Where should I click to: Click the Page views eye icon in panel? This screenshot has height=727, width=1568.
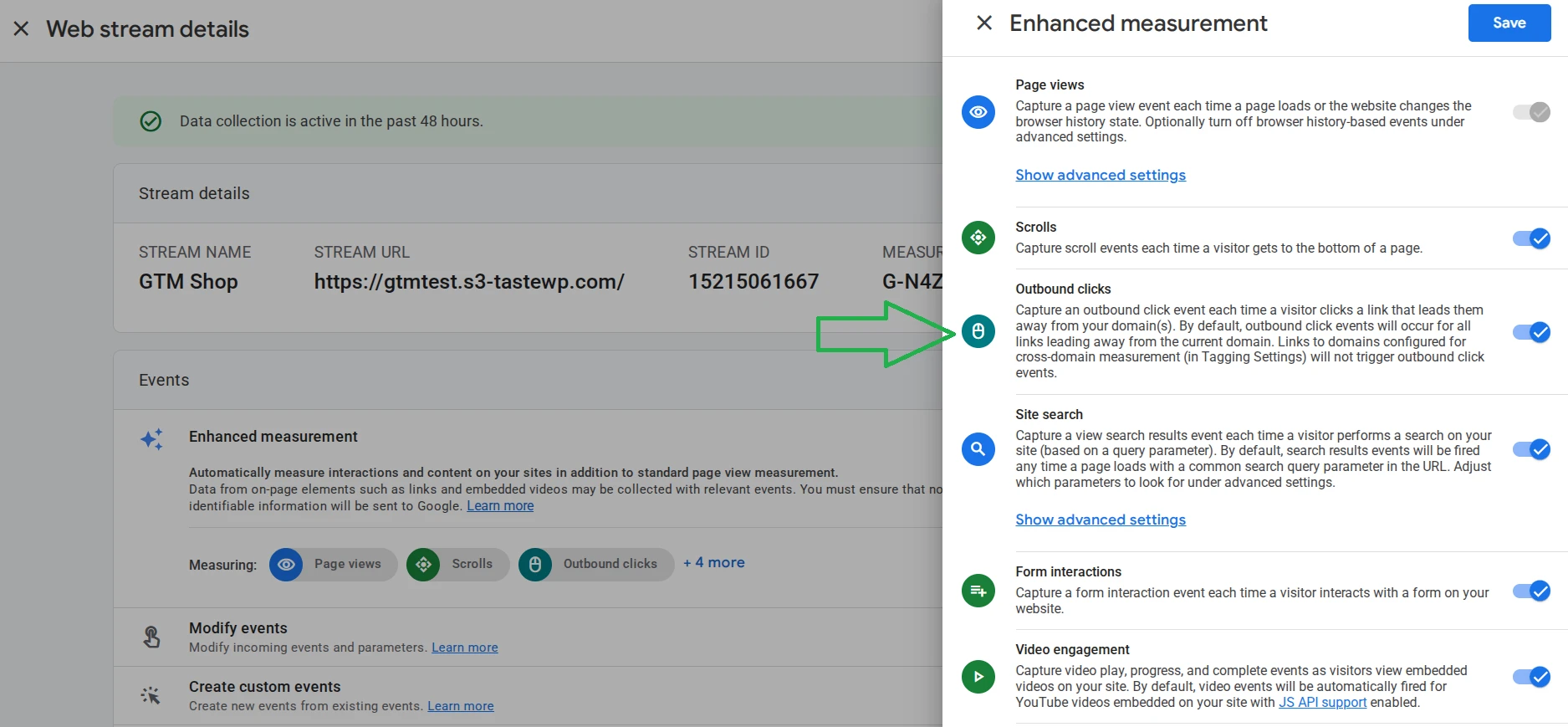978,112
